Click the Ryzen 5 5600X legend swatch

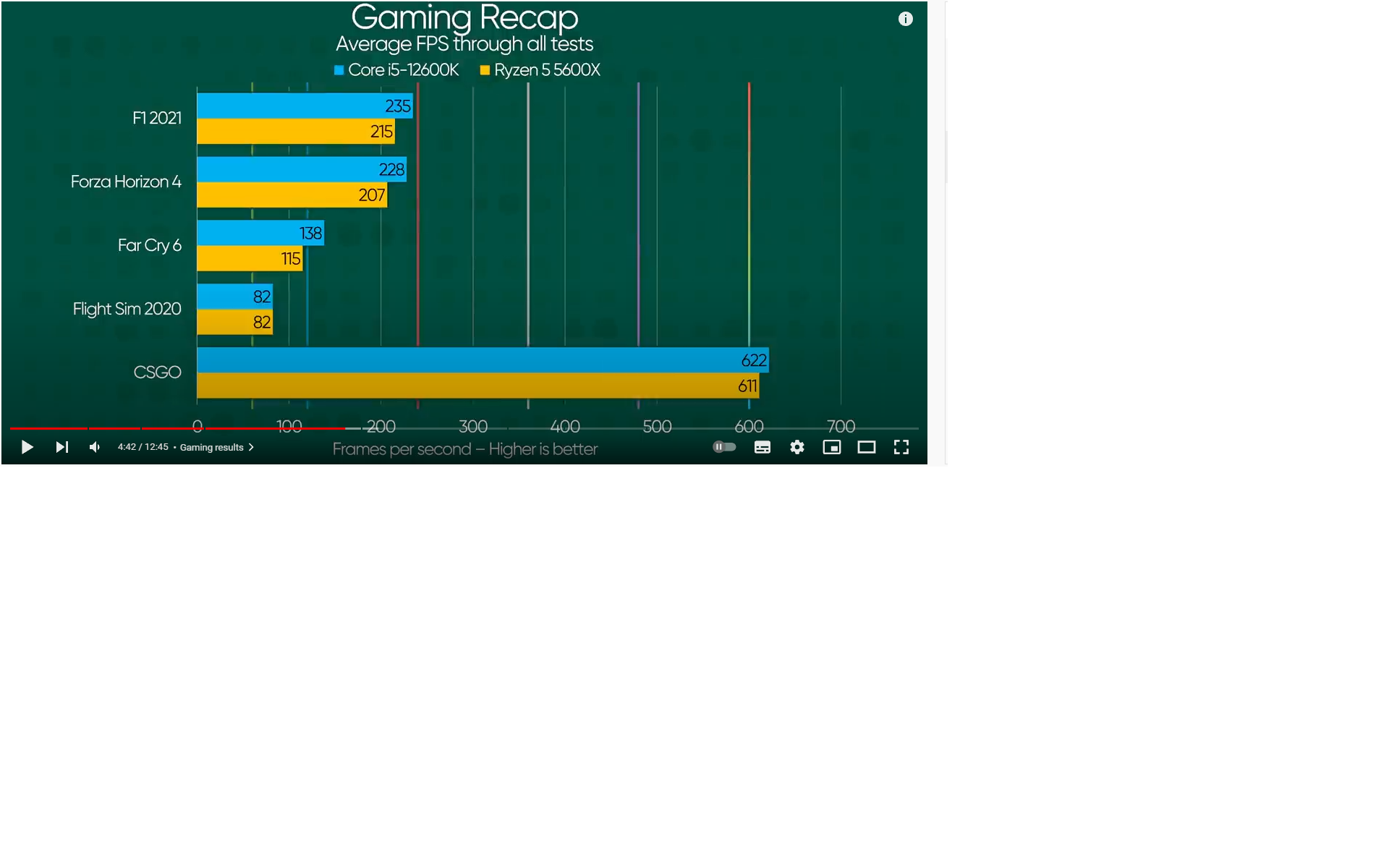[x=485, y=70]
